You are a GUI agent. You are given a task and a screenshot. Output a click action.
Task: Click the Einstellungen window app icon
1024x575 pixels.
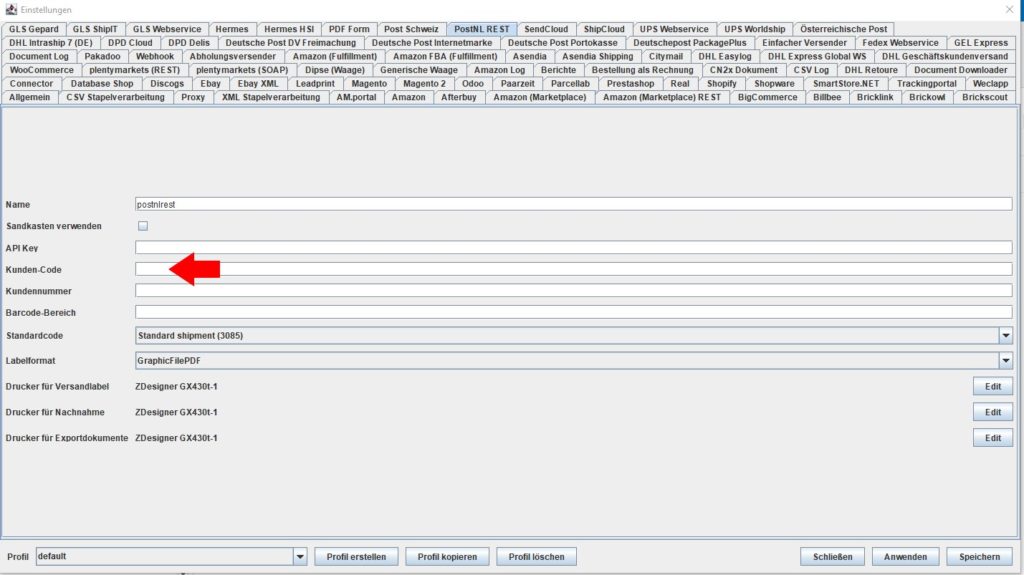(11, 9)
